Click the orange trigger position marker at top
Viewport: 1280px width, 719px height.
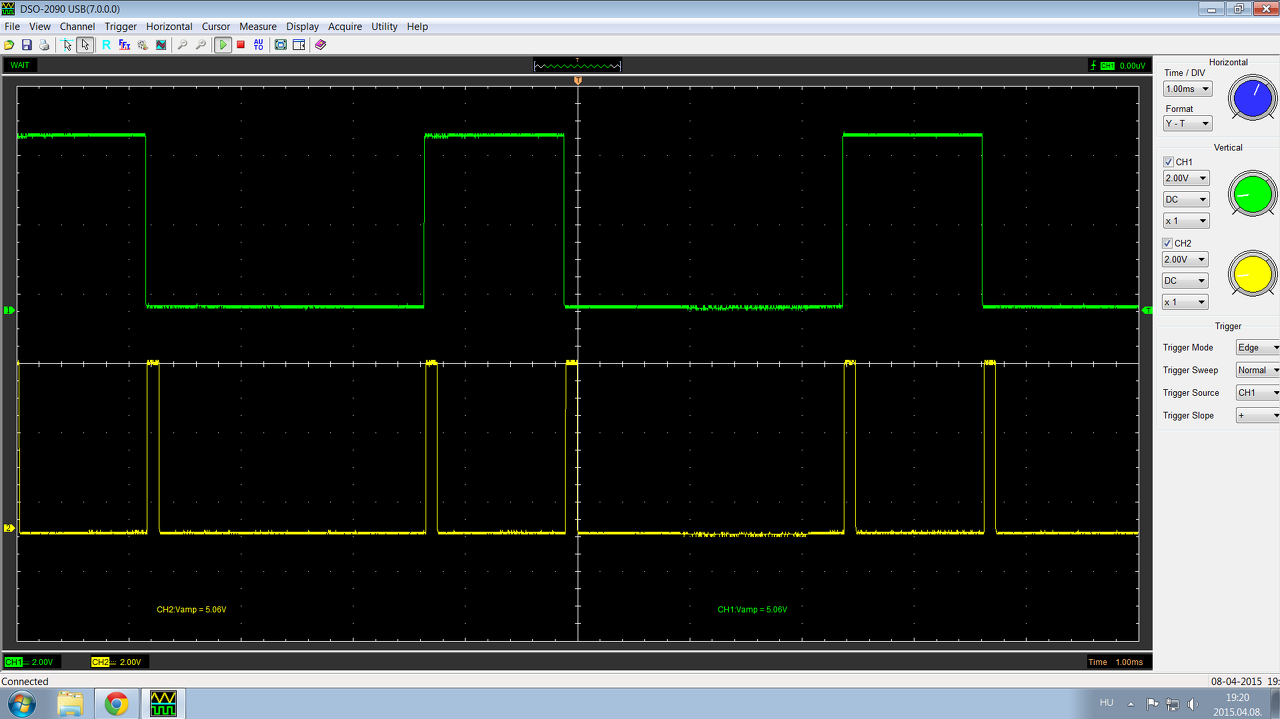[578, 80]
